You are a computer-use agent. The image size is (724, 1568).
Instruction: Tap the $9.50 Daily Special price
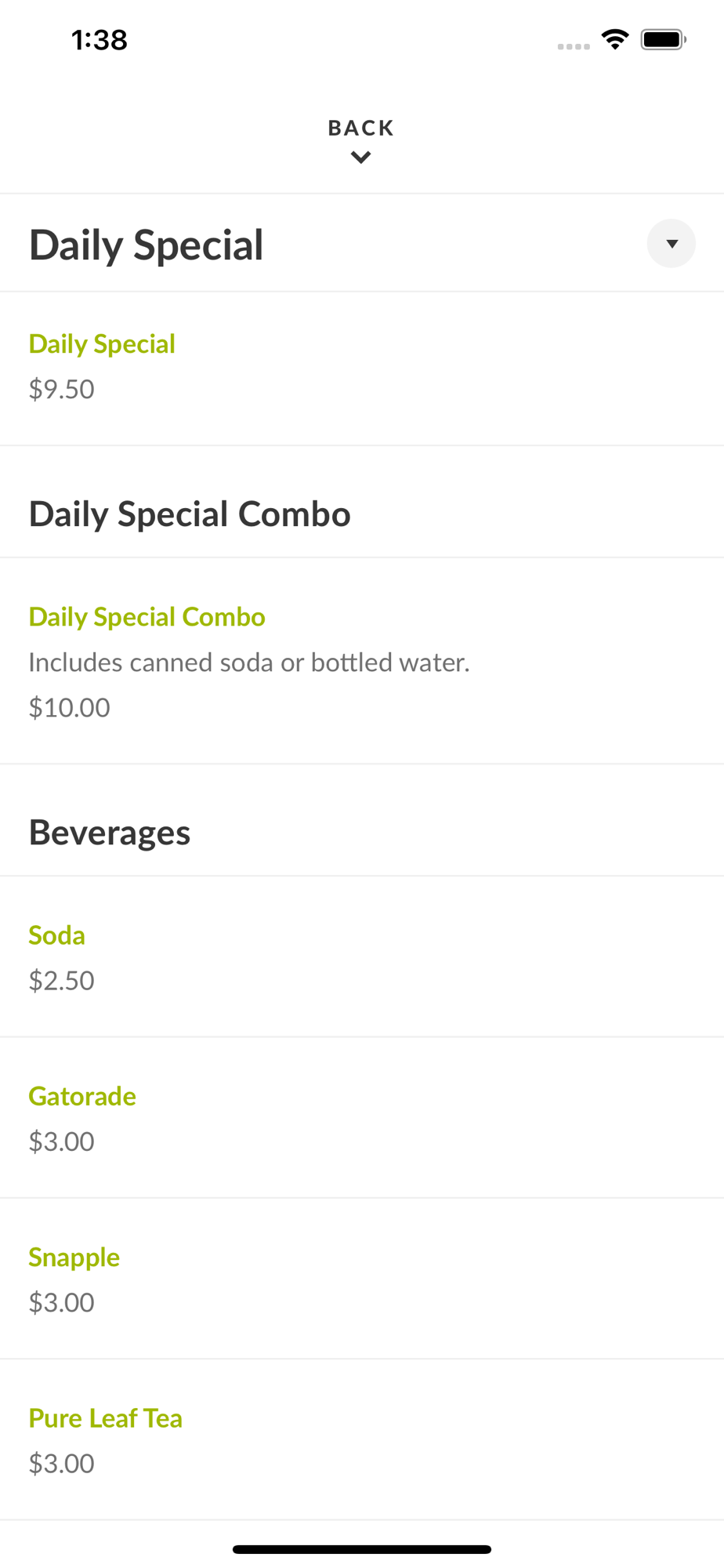pos(61,390)
